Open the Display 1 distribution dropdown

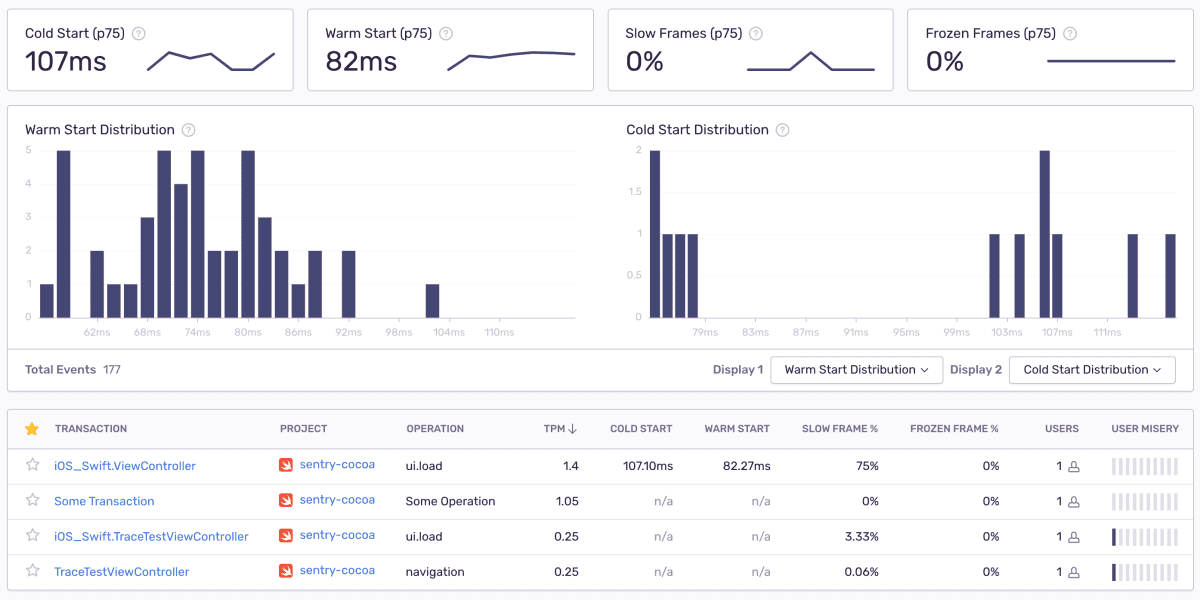[856, 369]
